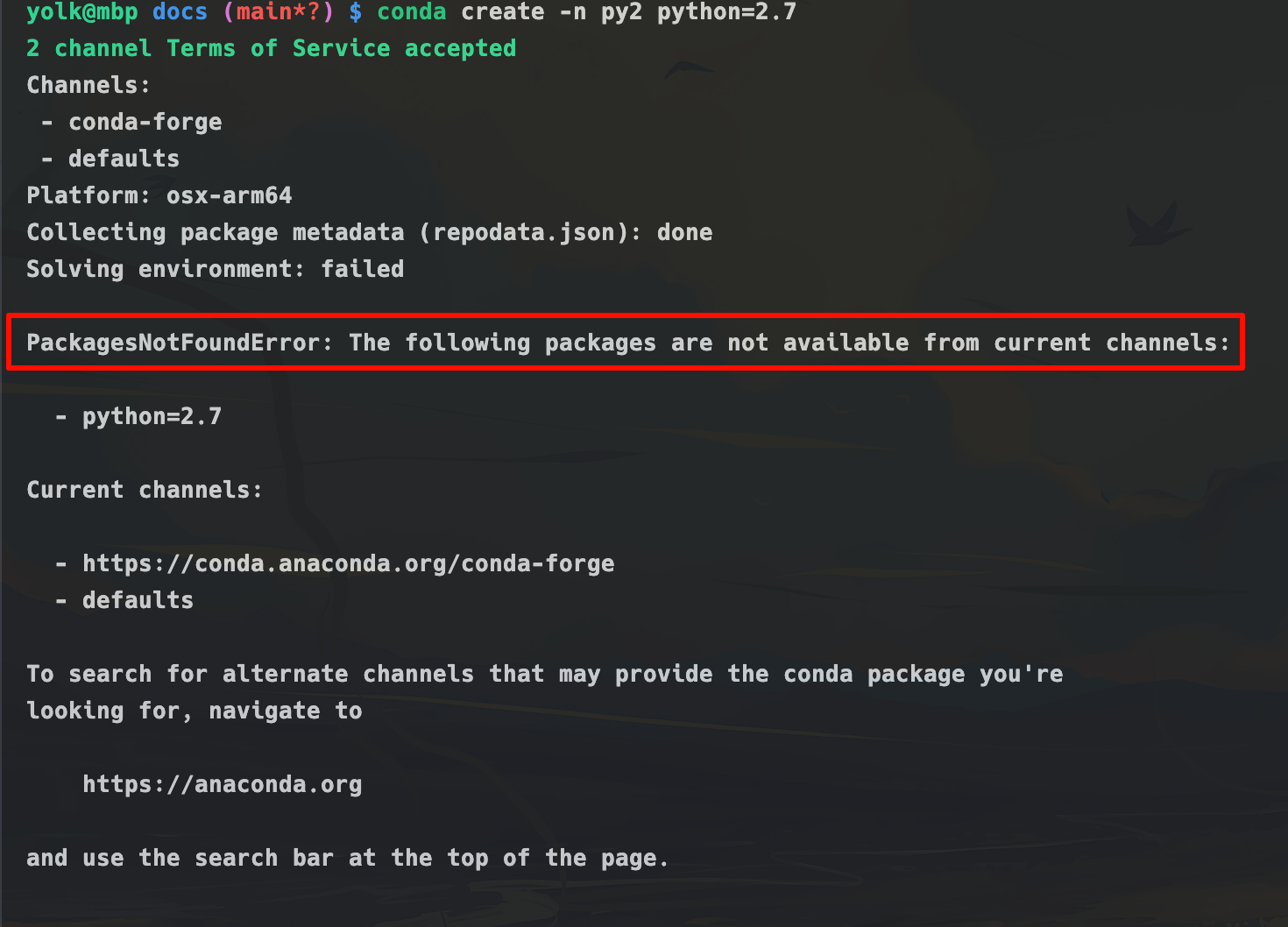Click the To search for alternate channels line
The width and height of the screenshot is (1288, 927).
(544, 674)
